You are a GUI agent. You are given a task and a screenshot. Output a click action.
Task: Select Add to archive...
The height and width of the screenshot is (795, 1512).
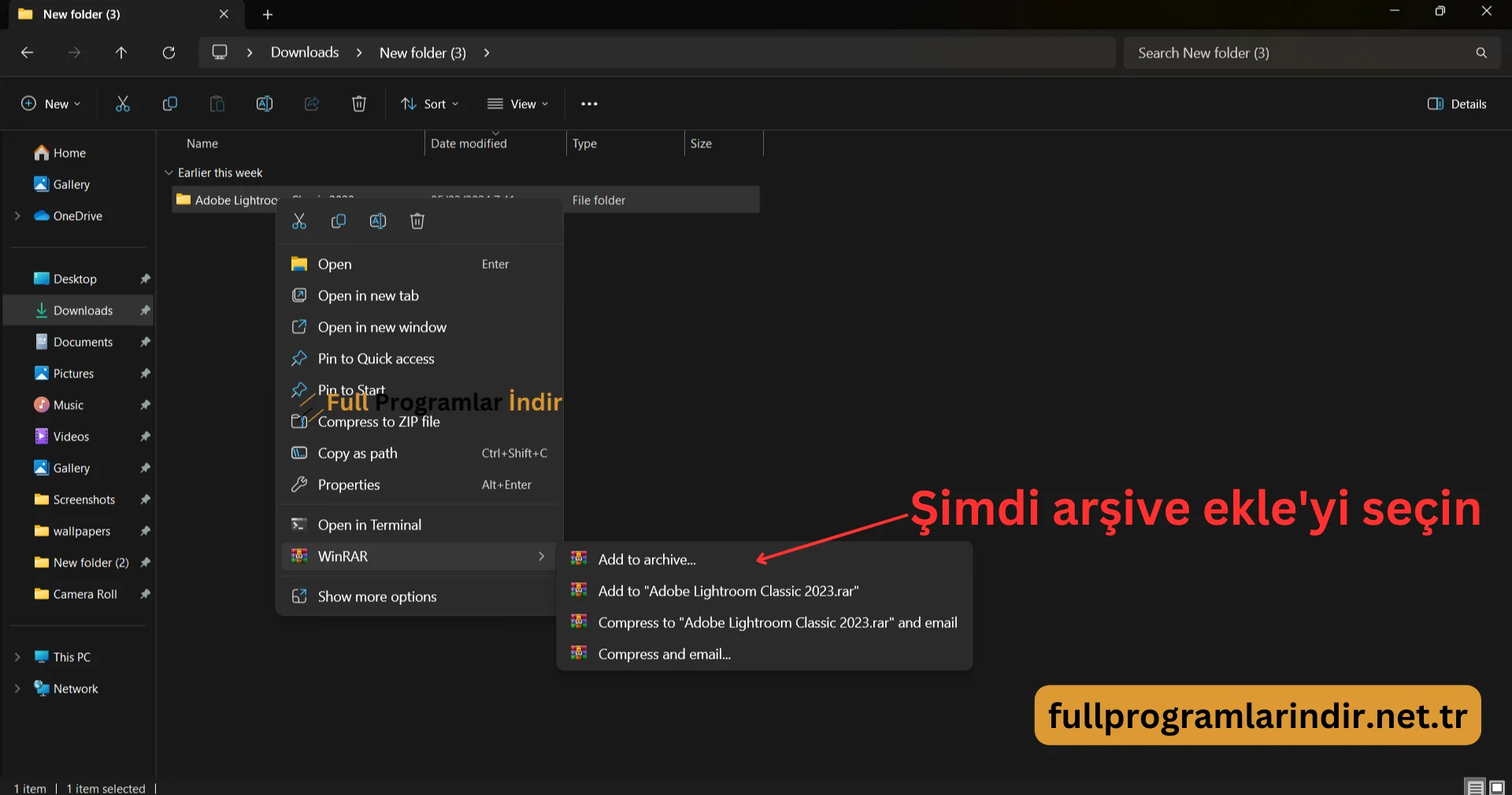coord(764,559)
